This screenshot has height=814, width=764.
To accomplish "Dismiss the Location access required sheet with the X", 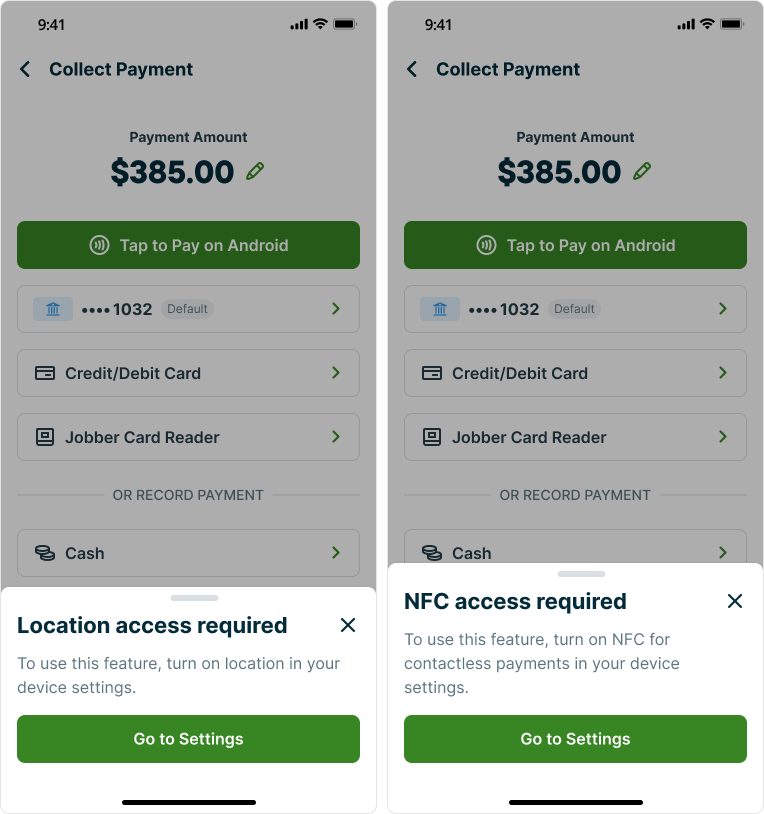I will pyautogui.click(x=348, y=624).
